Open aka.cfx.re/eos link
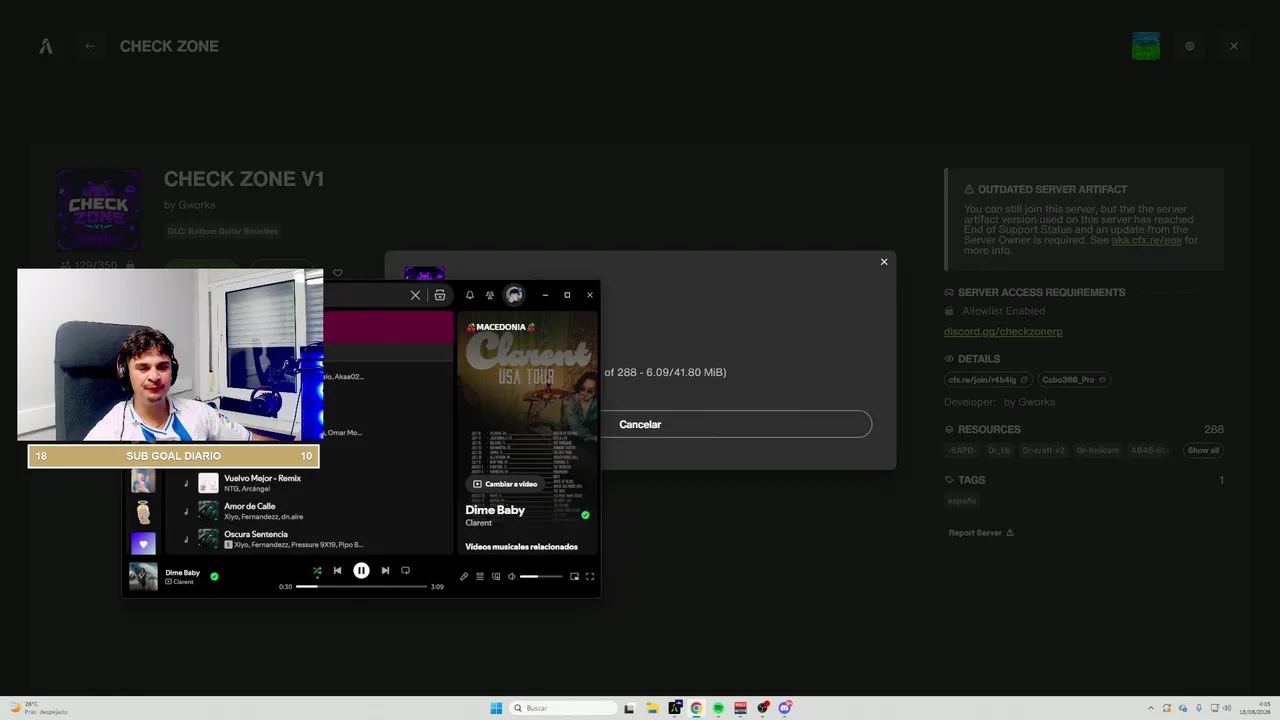This screenshot has height=720, width=1280. (x=1146, y=240)
